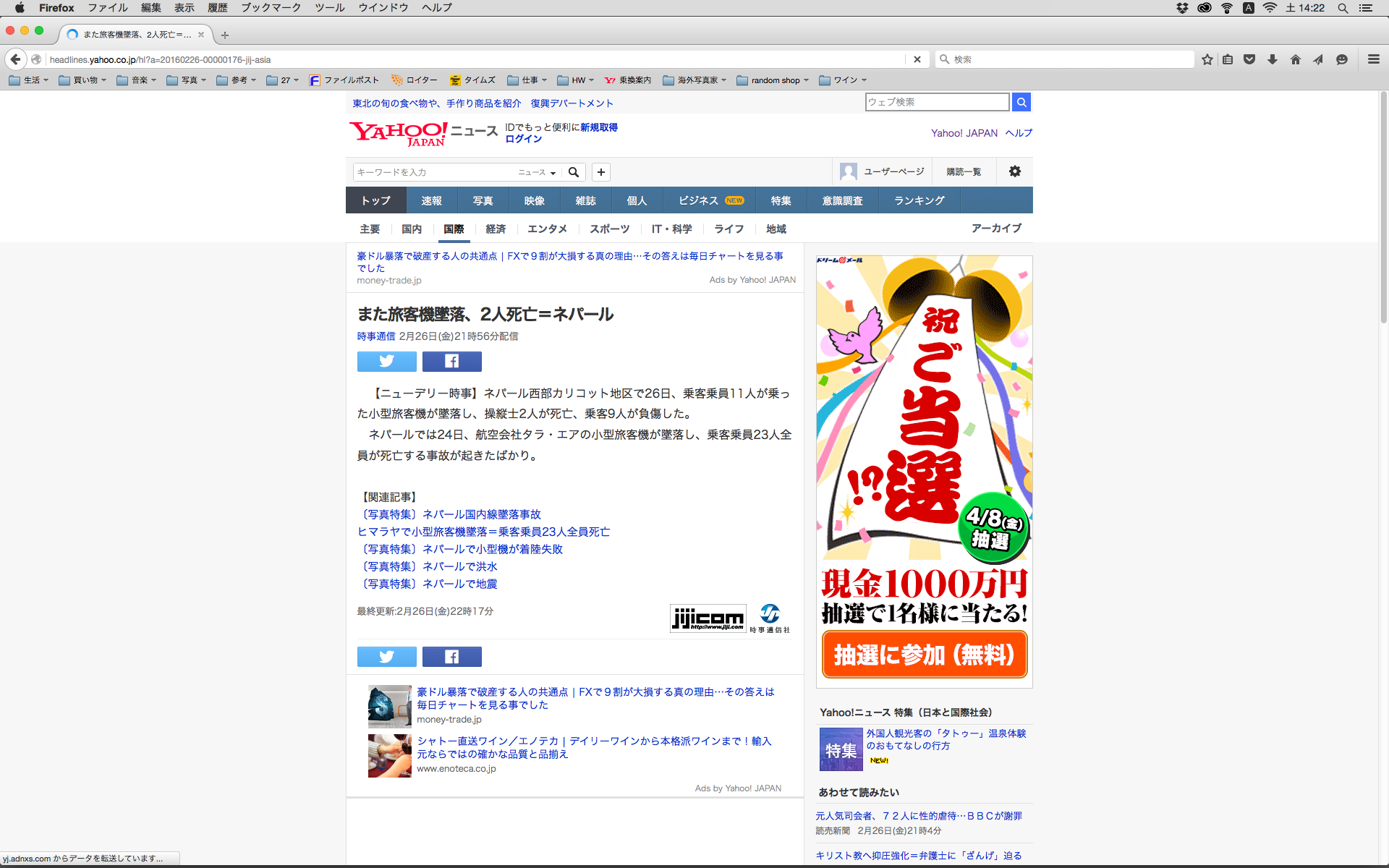
Task: Click the Firefox back arrow button
Action: coord(16,59)
